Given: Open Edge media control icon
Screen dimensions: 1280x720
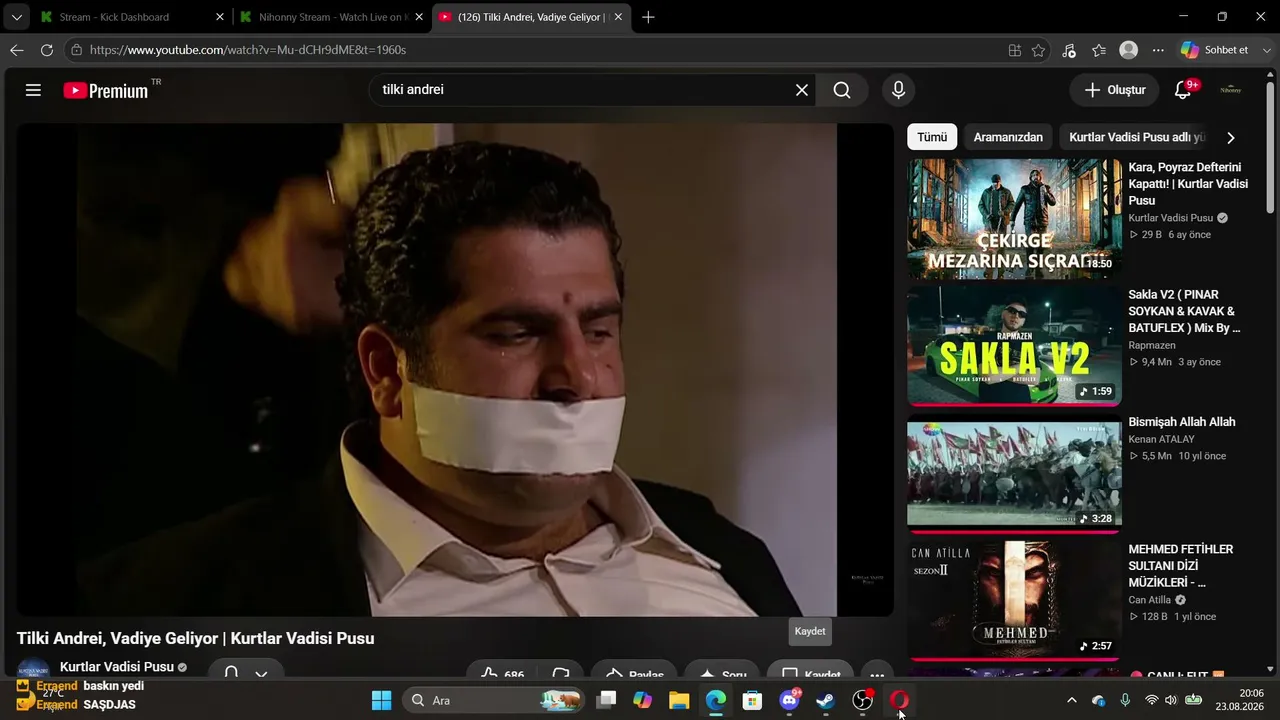Looking at the screenshot, I should pos(1069,50).
